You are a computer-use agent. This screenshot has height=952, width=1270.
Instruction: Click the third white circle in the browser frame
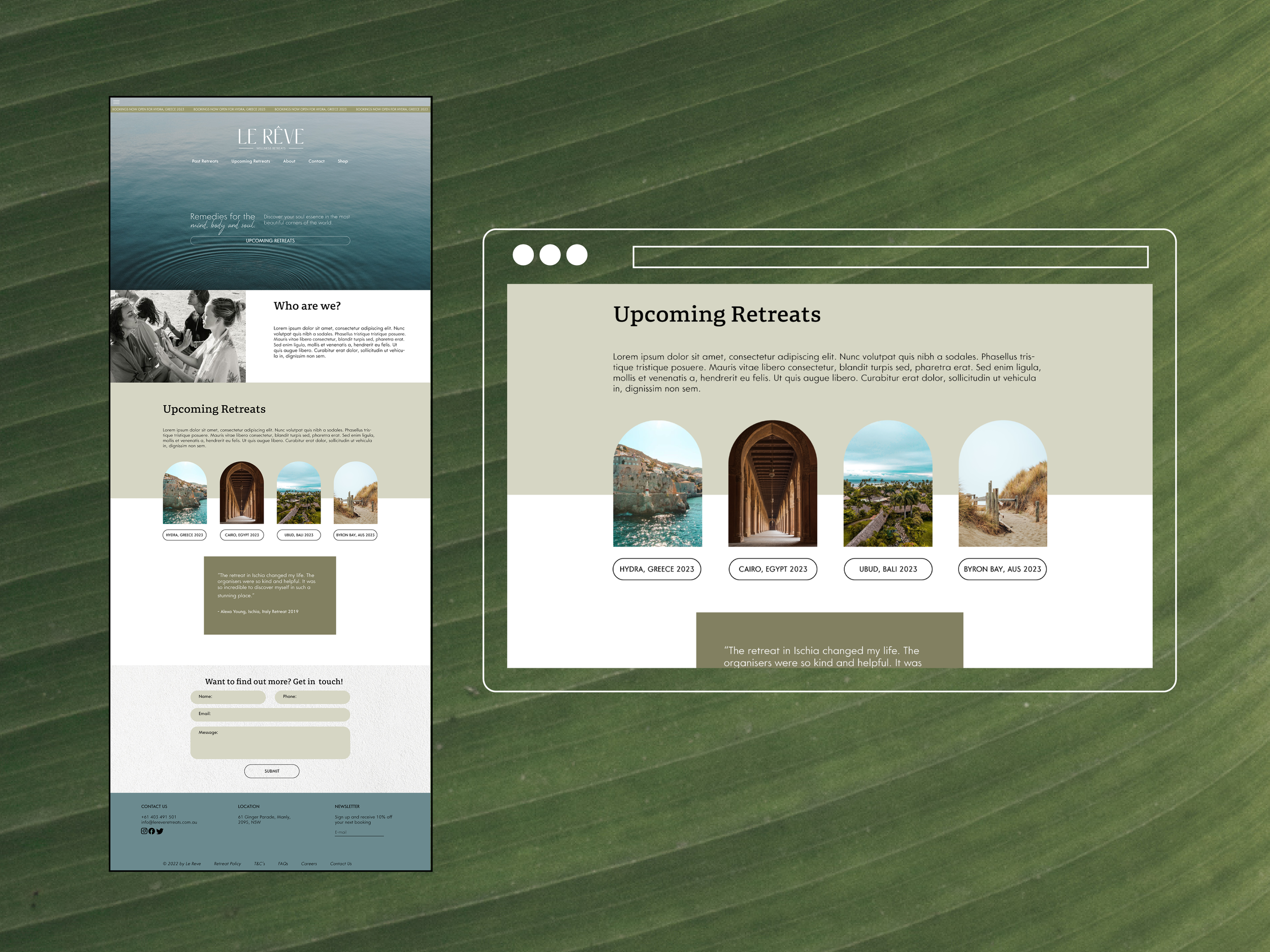[577, 254]
